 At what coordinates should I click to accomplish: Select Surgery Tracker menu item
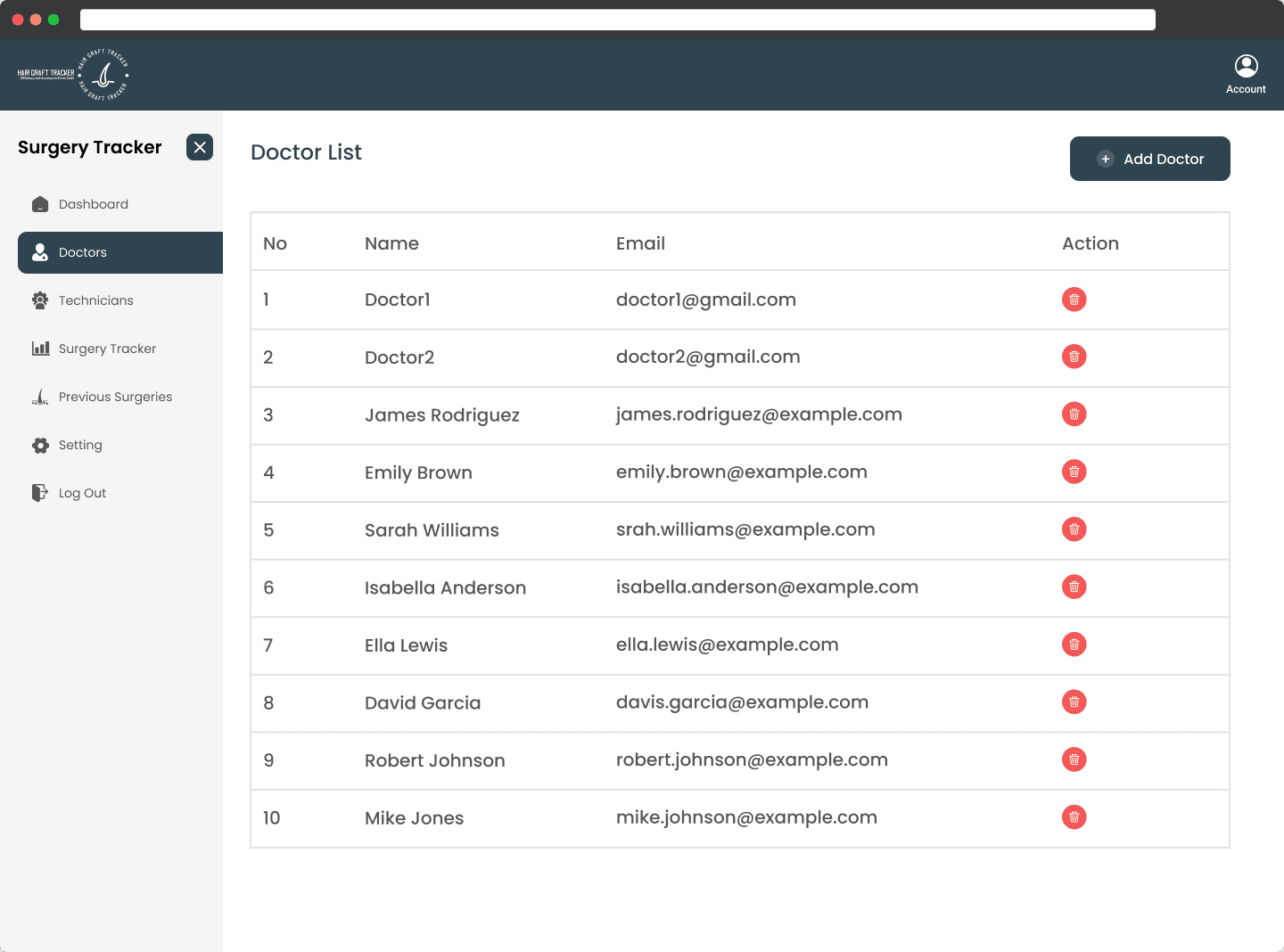click(x=107, y=349)
